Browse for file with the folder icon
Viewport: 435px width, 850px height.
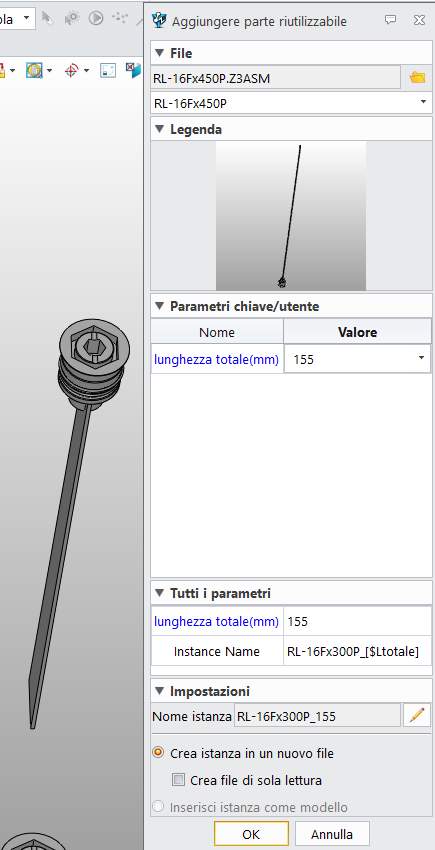(417, 78)
